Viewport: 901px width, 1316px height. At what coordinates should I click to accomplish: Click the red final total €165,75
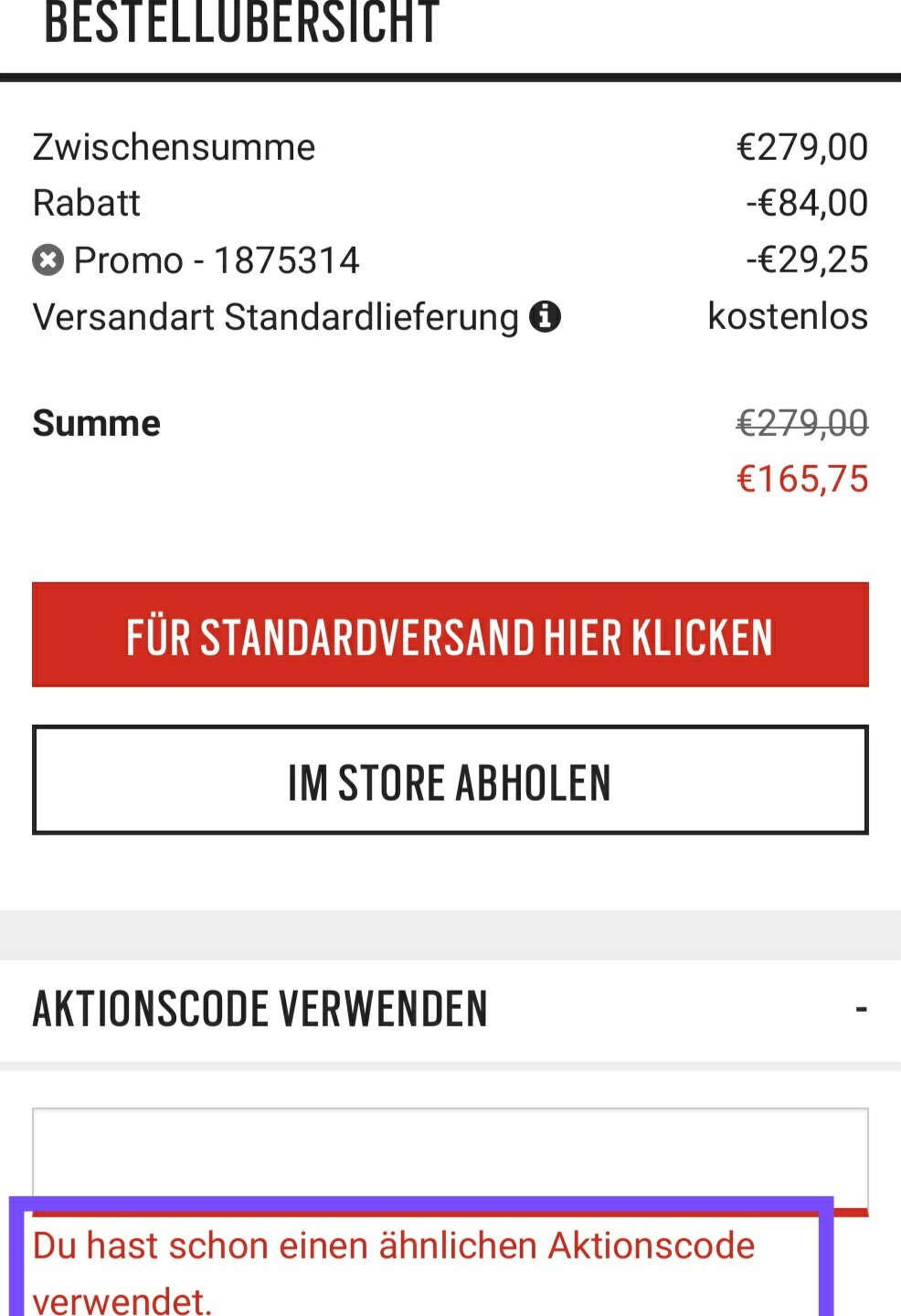802,479
